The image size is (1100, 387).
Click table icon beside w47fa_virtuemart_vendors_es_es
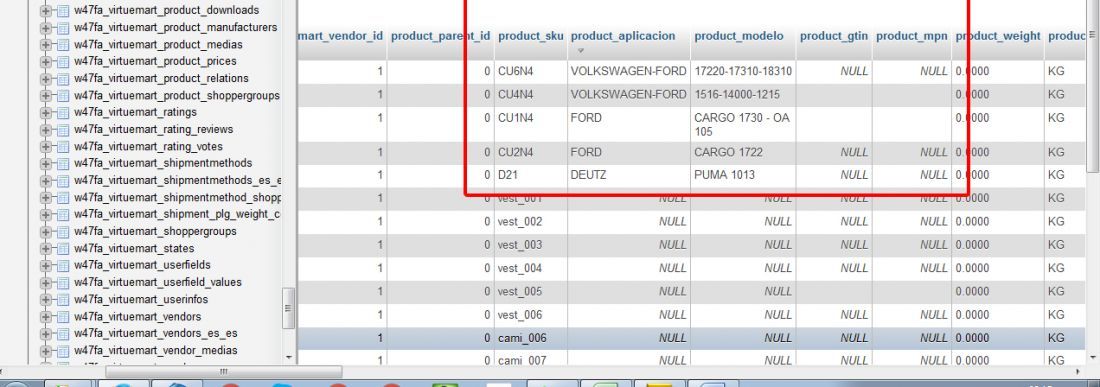(x=62, y=334)
